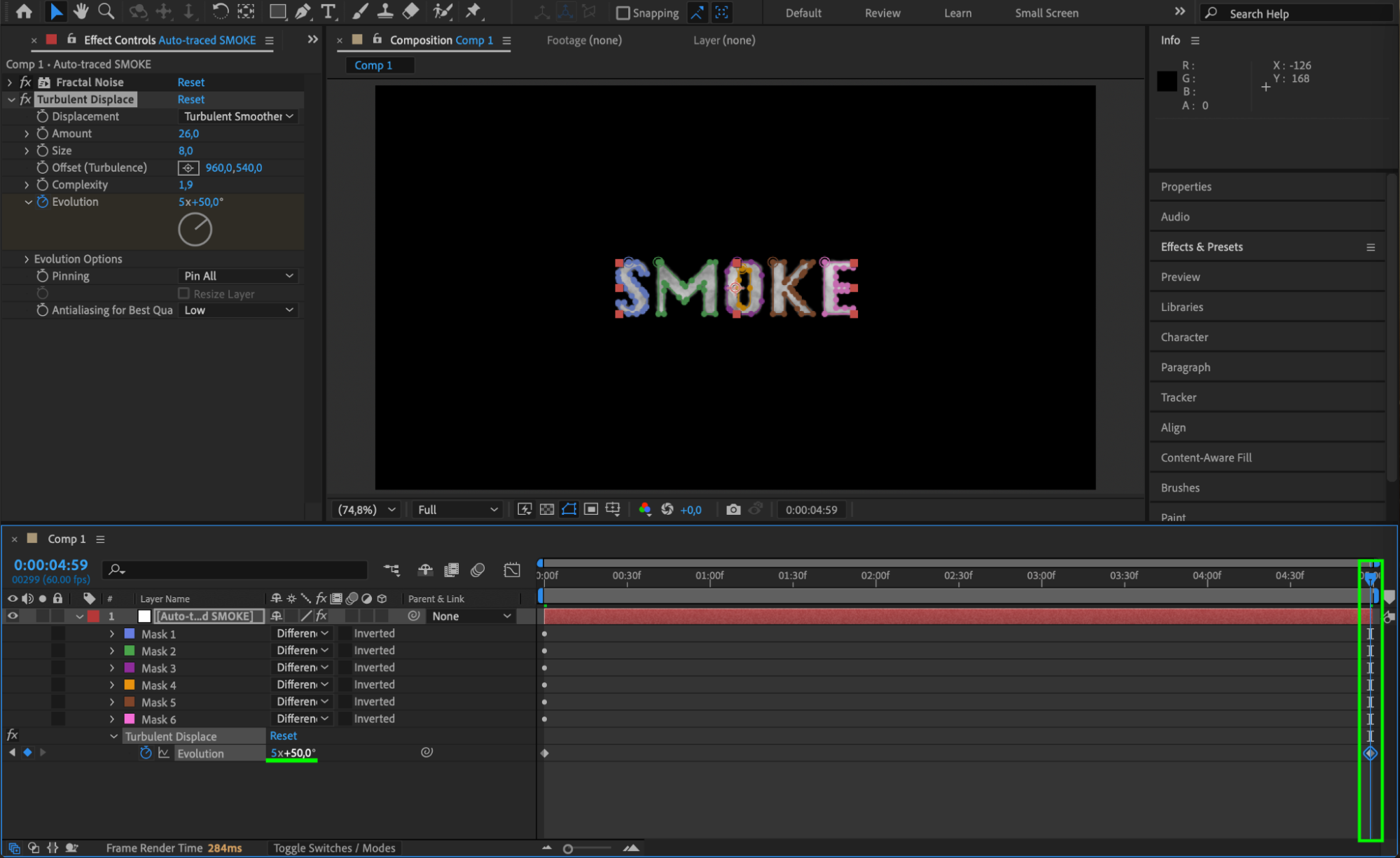Enable the Snapping checkbox

623,13
